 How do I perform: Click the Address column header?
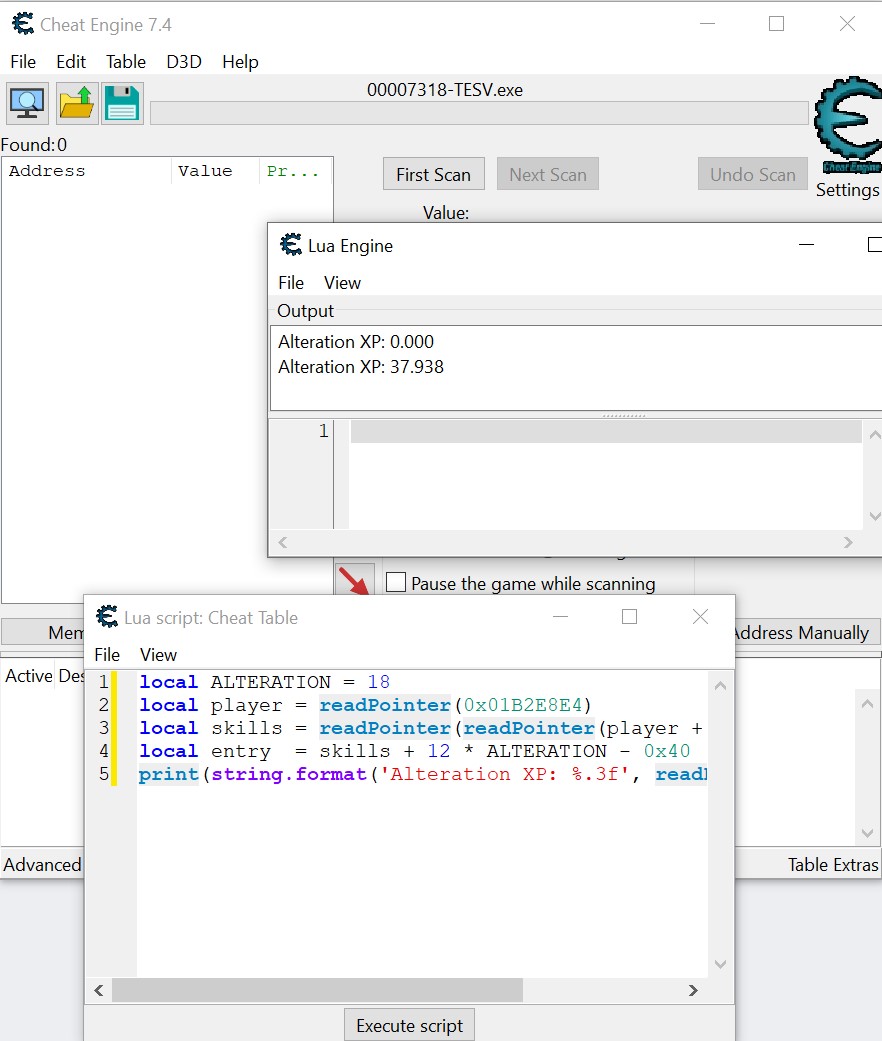pos(87,171)
